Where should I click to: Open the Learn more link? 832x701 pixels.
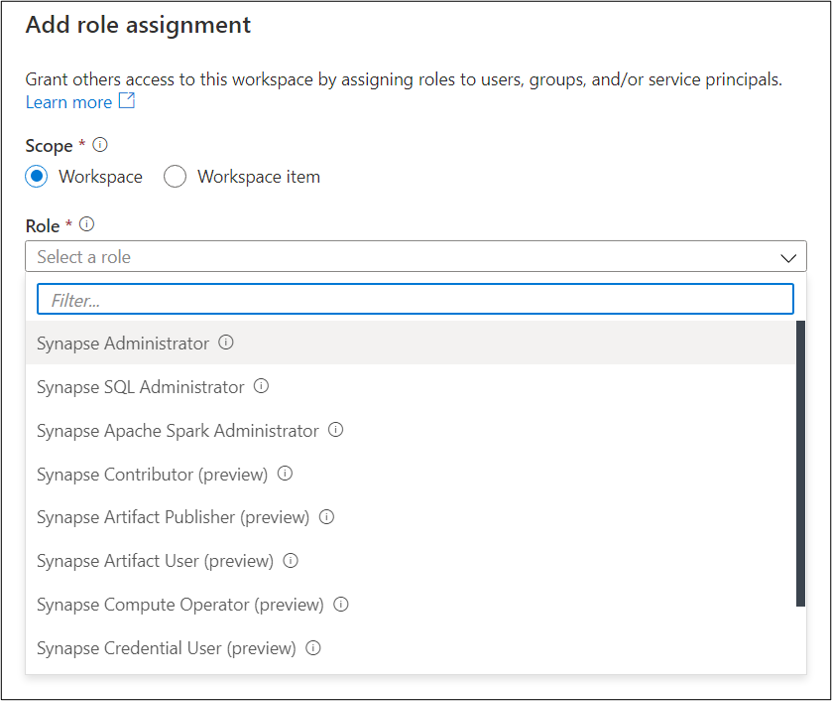point(69,102)
